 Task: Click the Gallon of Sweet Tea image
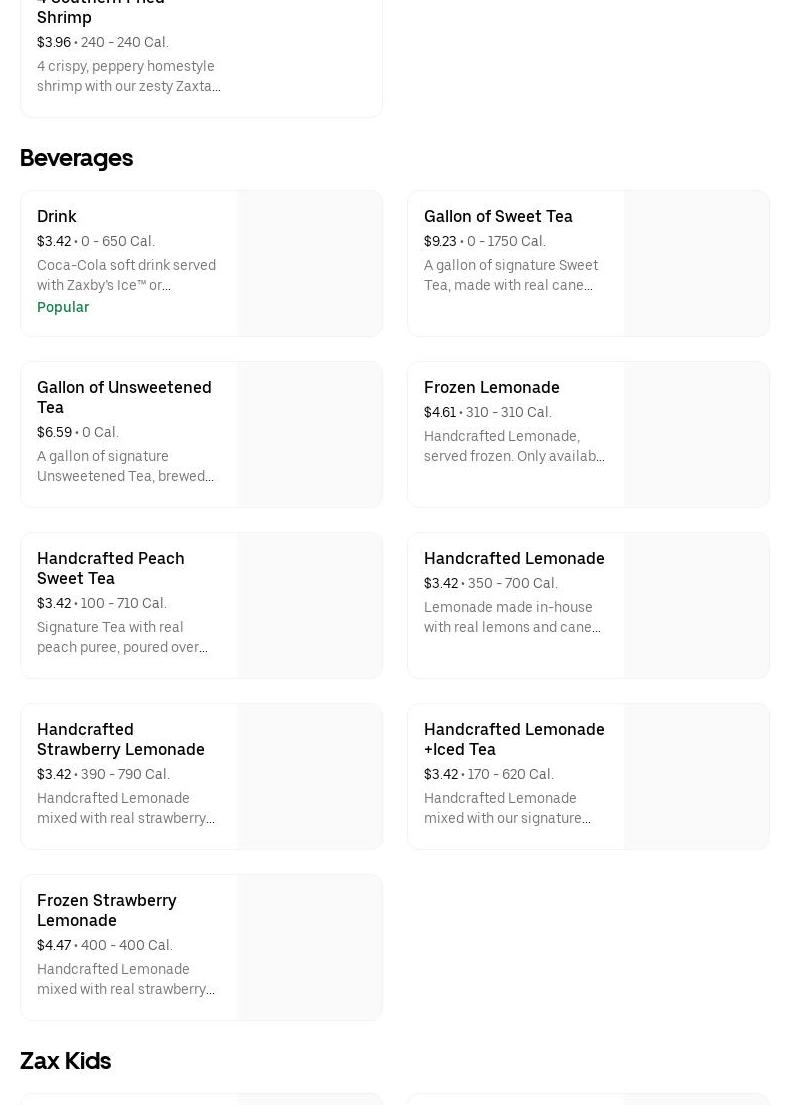(x=696, y=264)
